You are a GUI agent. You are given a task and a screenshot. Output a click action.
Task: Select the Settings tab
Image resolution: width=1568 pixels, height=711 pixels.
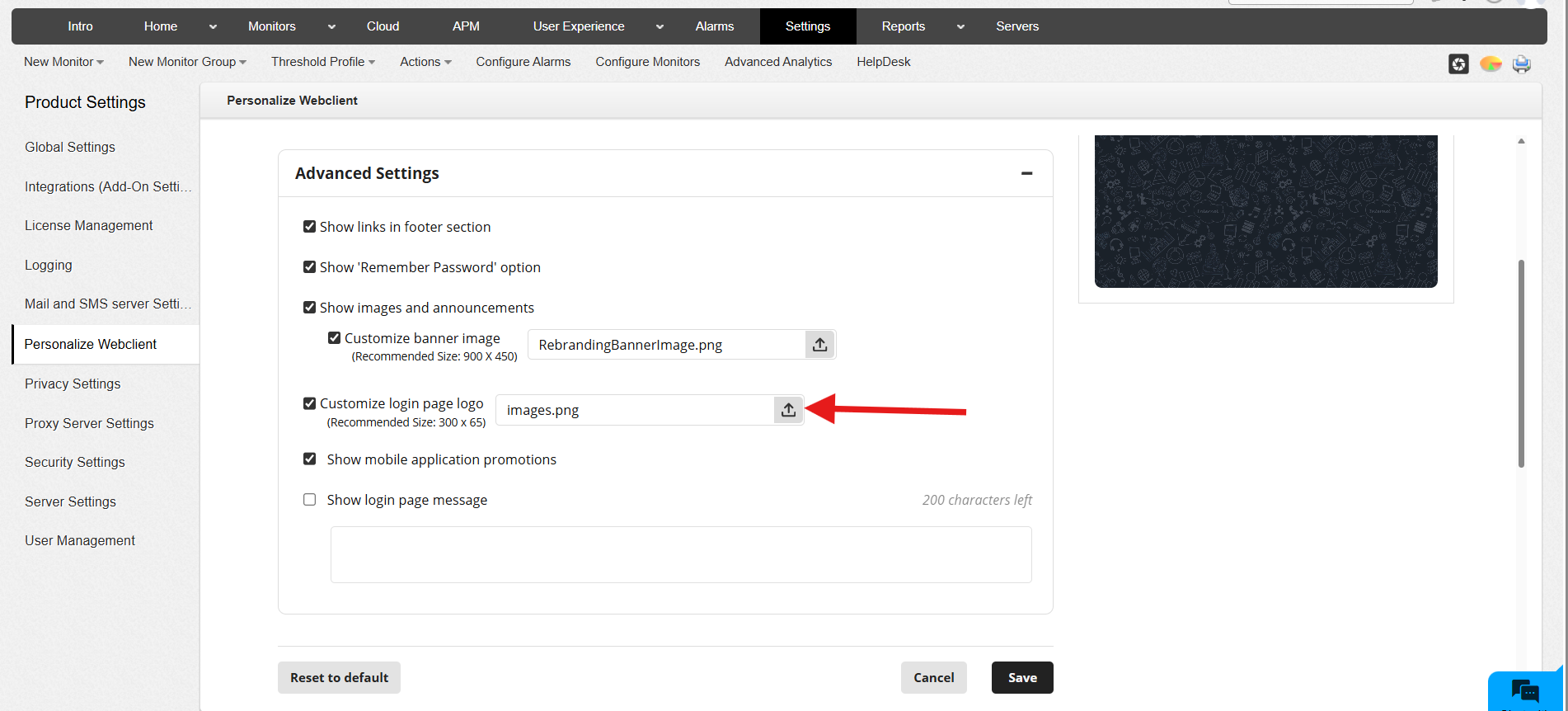pos(808,26)
